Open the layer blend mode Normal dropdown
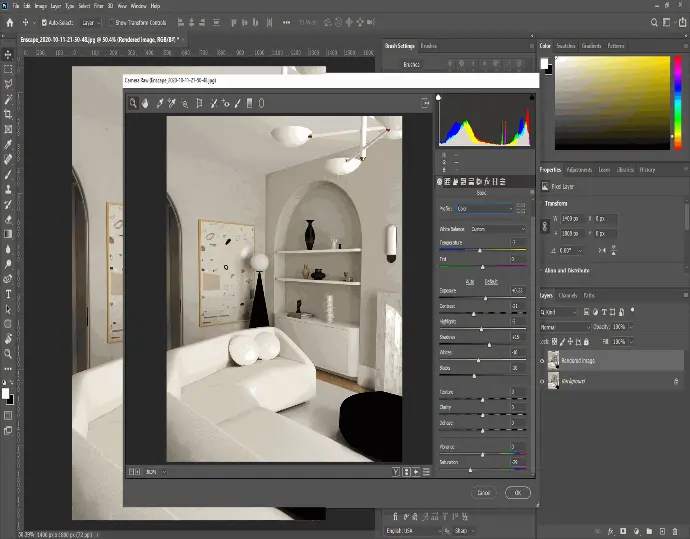Image resolution: width=690 pixels, height=539 pixels. click(563, 326)
